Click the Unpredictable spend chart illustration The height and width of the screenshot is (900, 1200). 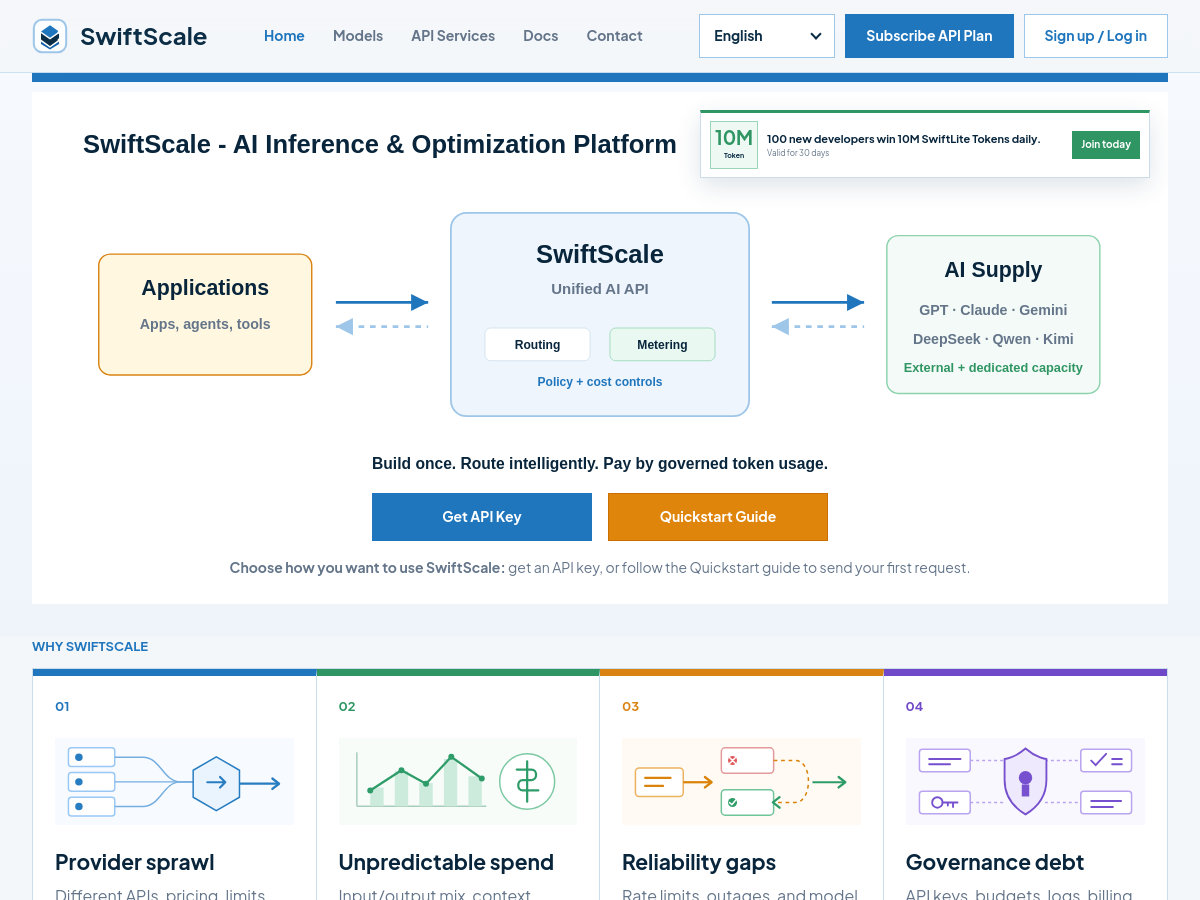click(x=458, y=781)
